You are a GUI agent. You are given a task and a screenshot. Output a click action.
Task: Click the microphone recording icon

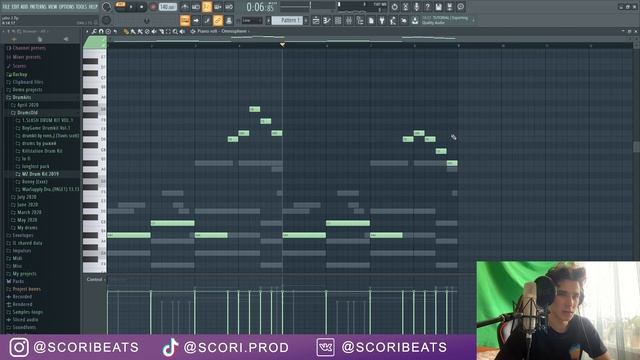[x=416, y=7]
